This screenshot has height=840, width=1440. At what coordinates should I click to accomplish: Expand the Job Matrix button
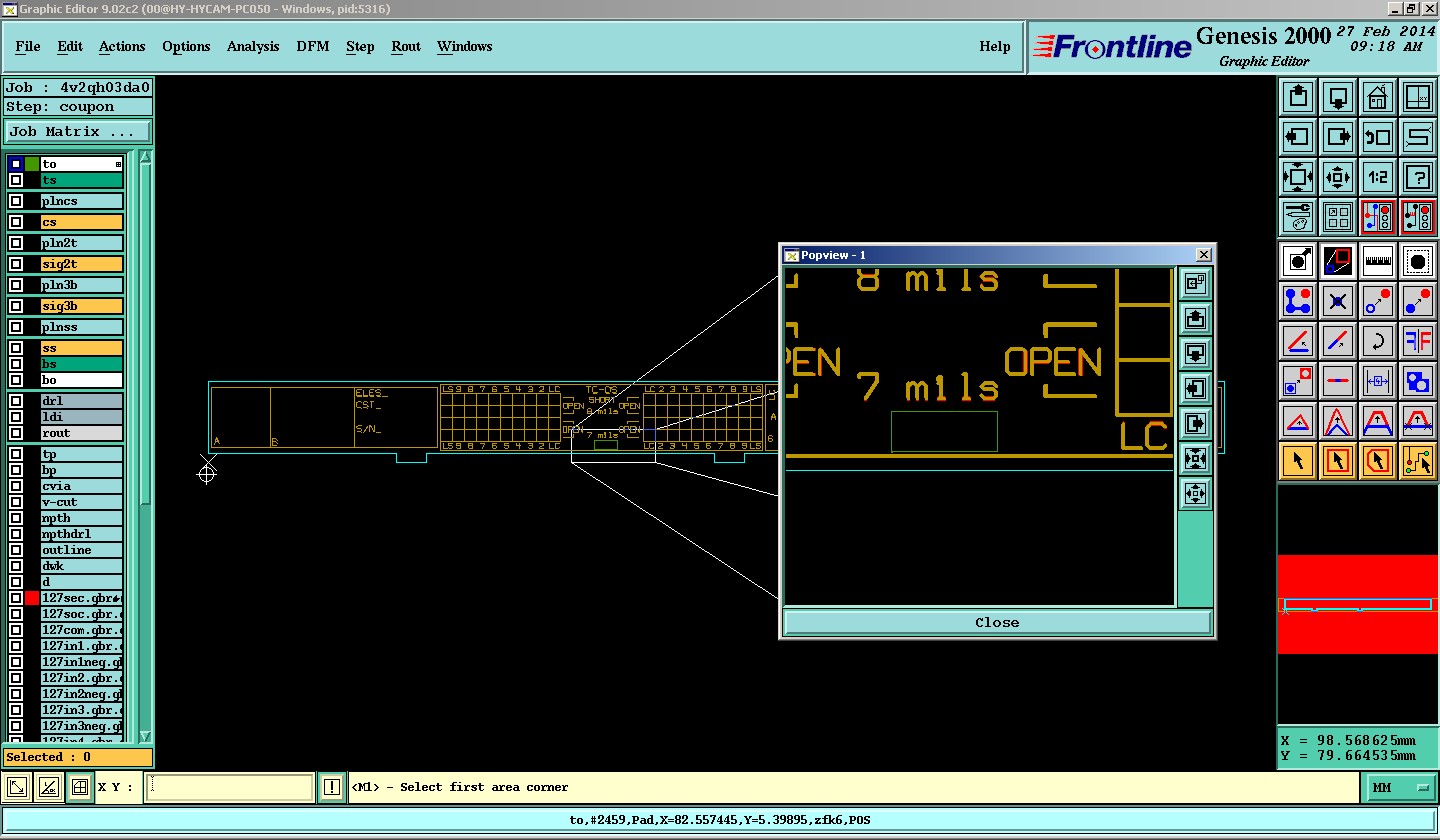pyautogui.click(x=78, y=132)
